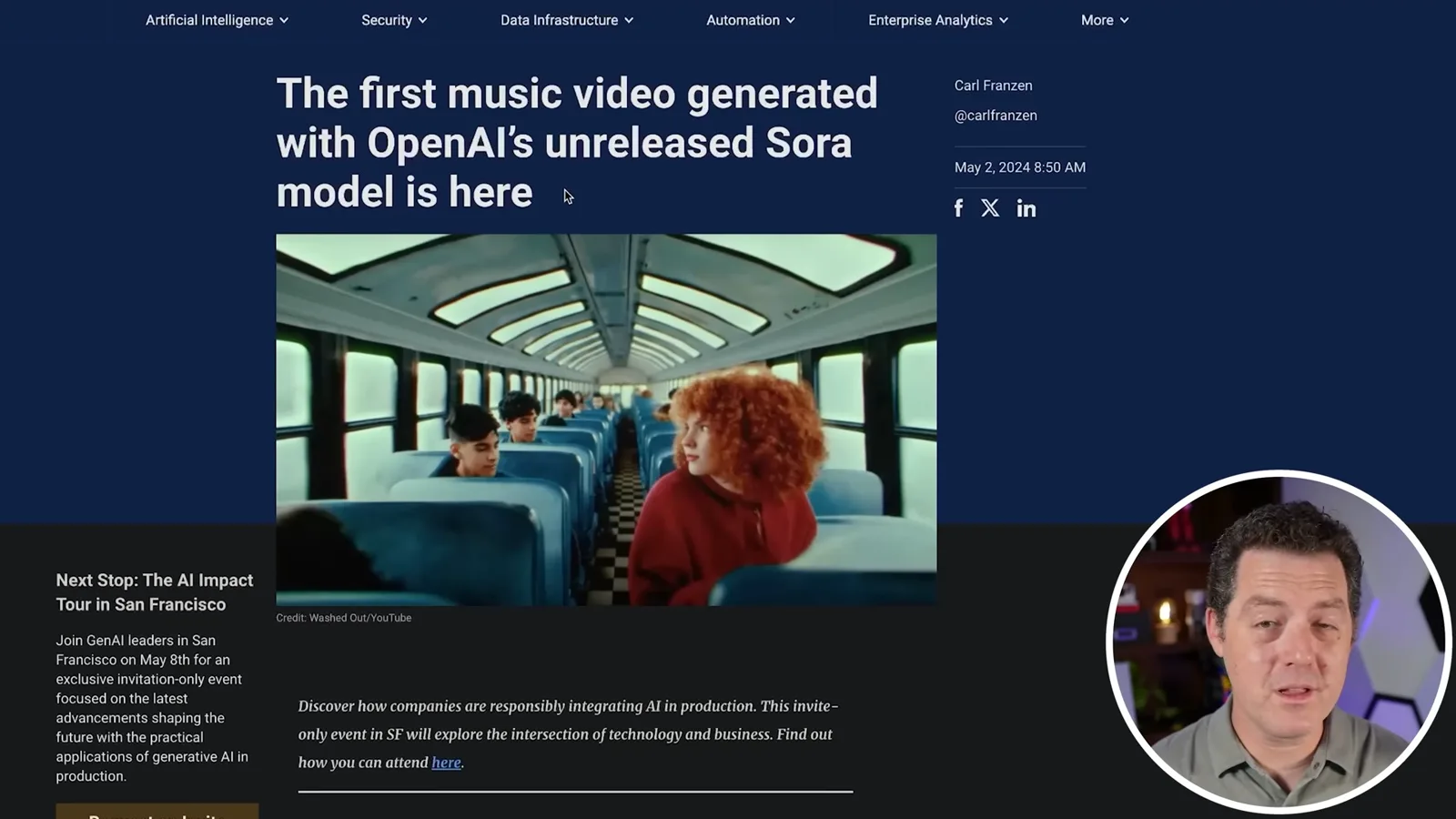This screenshot has height=819, width=1456.
Task: Click the Sora music video article image
Action: (x=606, y=420)
